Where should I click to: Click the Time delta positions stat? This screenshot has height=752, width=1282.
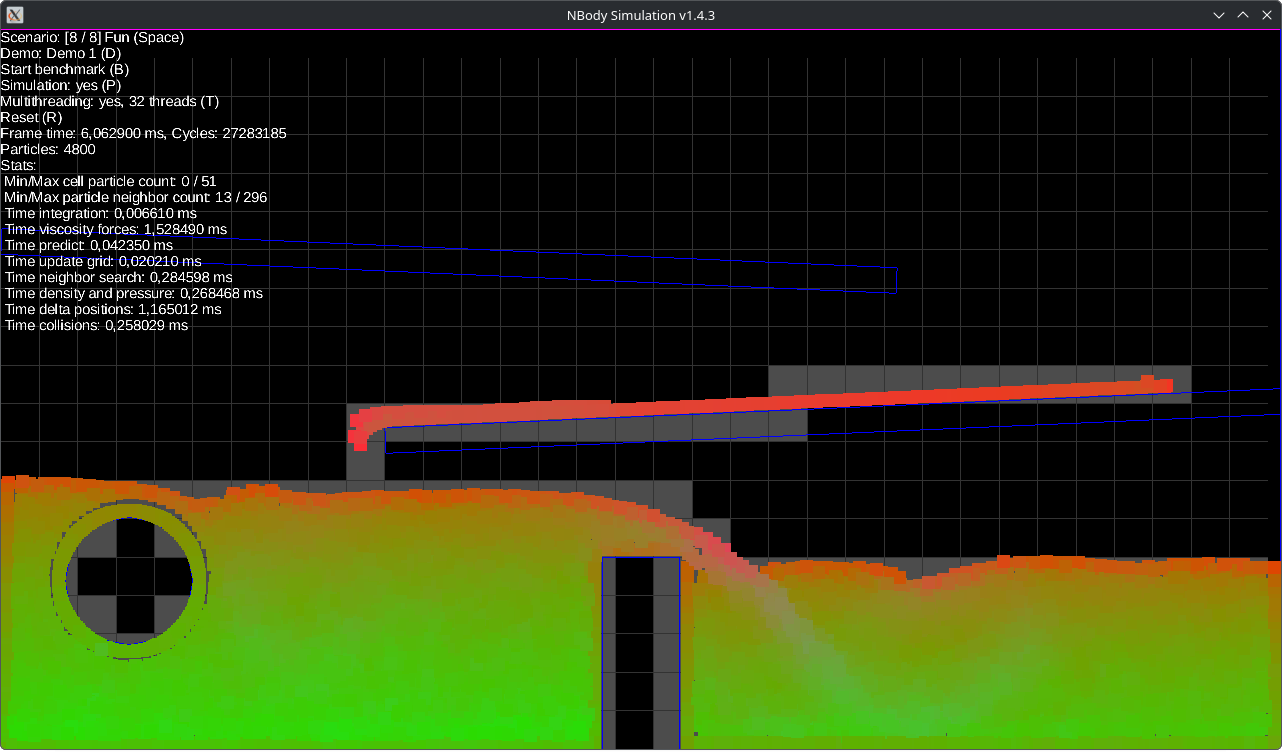coord(113,310)
